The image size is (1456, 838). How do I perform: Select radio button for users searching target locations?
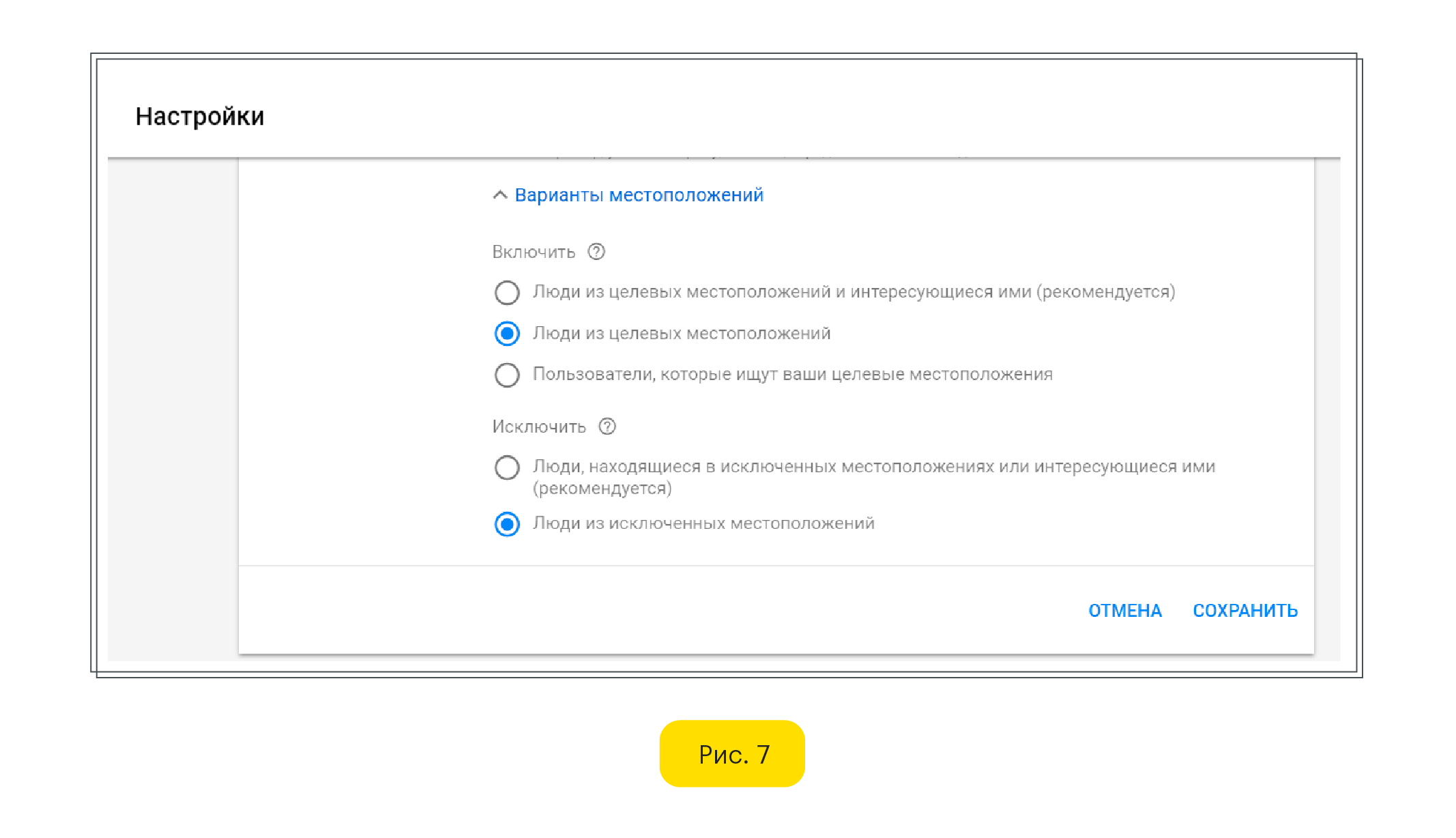pos(507,375)
